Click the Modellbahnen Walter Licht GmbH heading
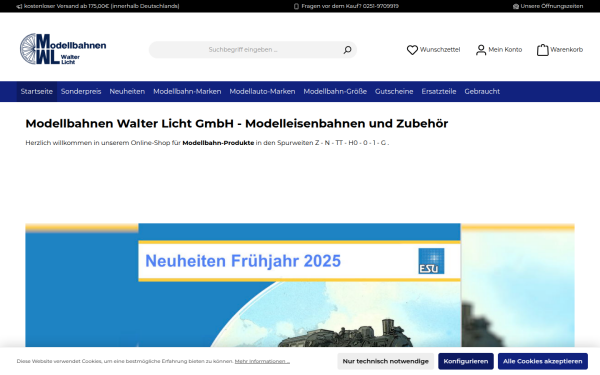This screenshot has height=375, width=600. click(236, 124)
